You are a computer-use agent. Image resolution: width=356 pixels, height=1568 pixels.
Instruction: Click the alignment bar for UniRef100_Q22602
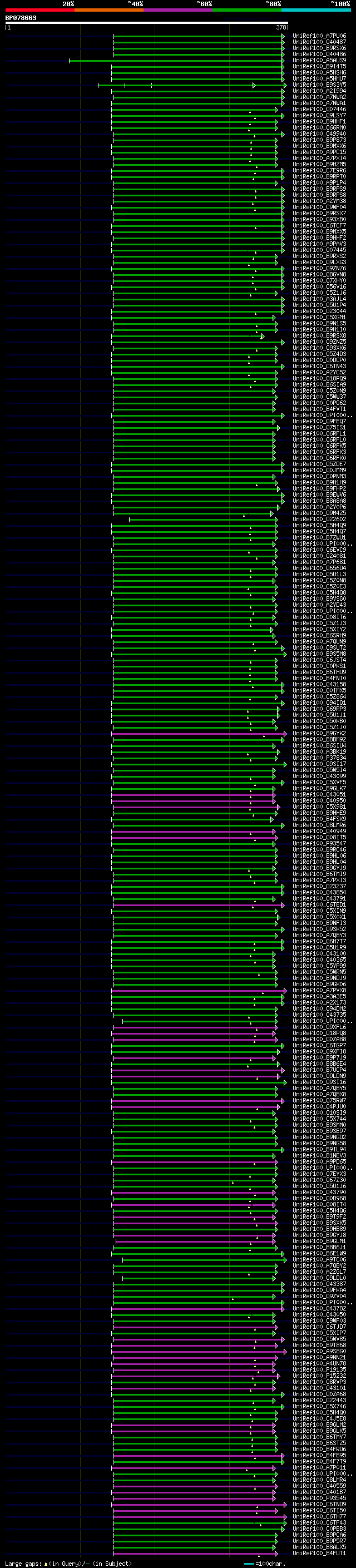(x=203, y=519)
